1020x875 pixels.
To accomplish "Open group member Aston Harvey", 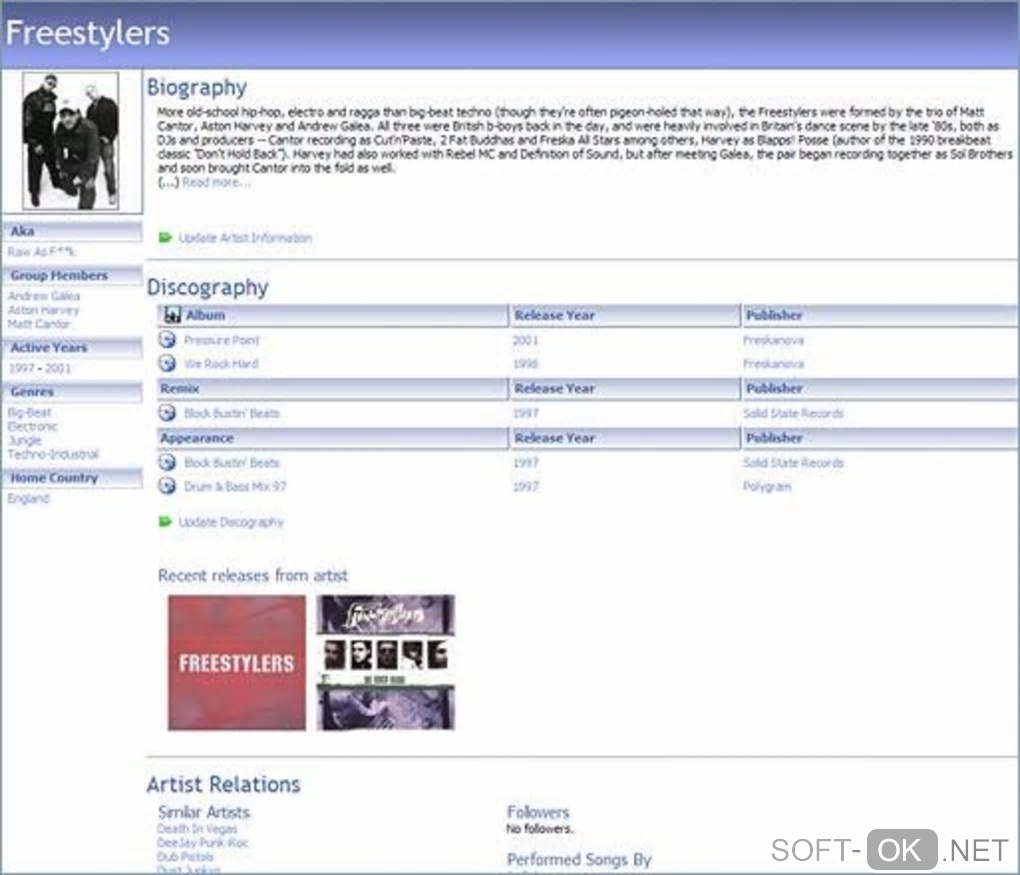I will pos(43,310).
